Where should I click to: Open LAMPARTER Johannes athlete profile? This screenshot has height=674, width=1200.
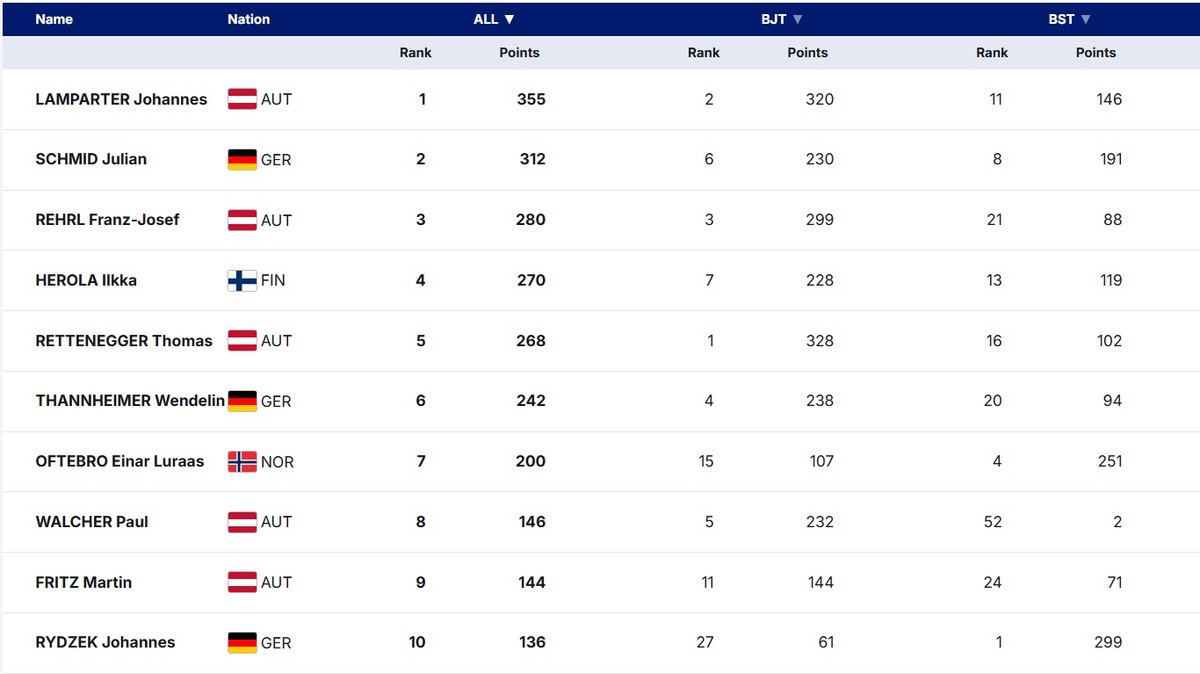coord(121,99)
